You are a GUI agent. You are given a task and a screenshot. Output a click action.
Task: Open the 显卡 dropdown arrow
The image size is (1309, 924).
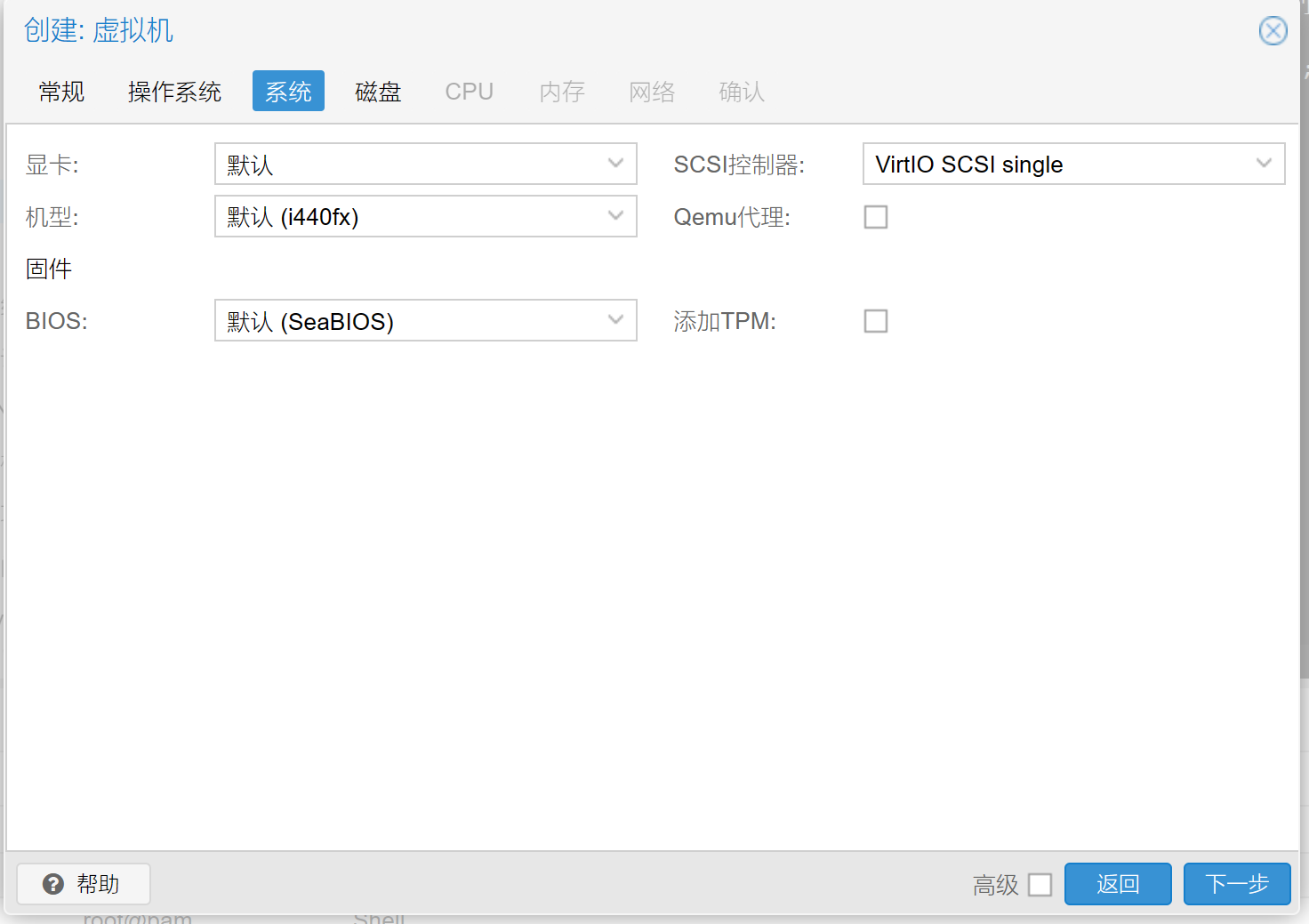point(615,164)
